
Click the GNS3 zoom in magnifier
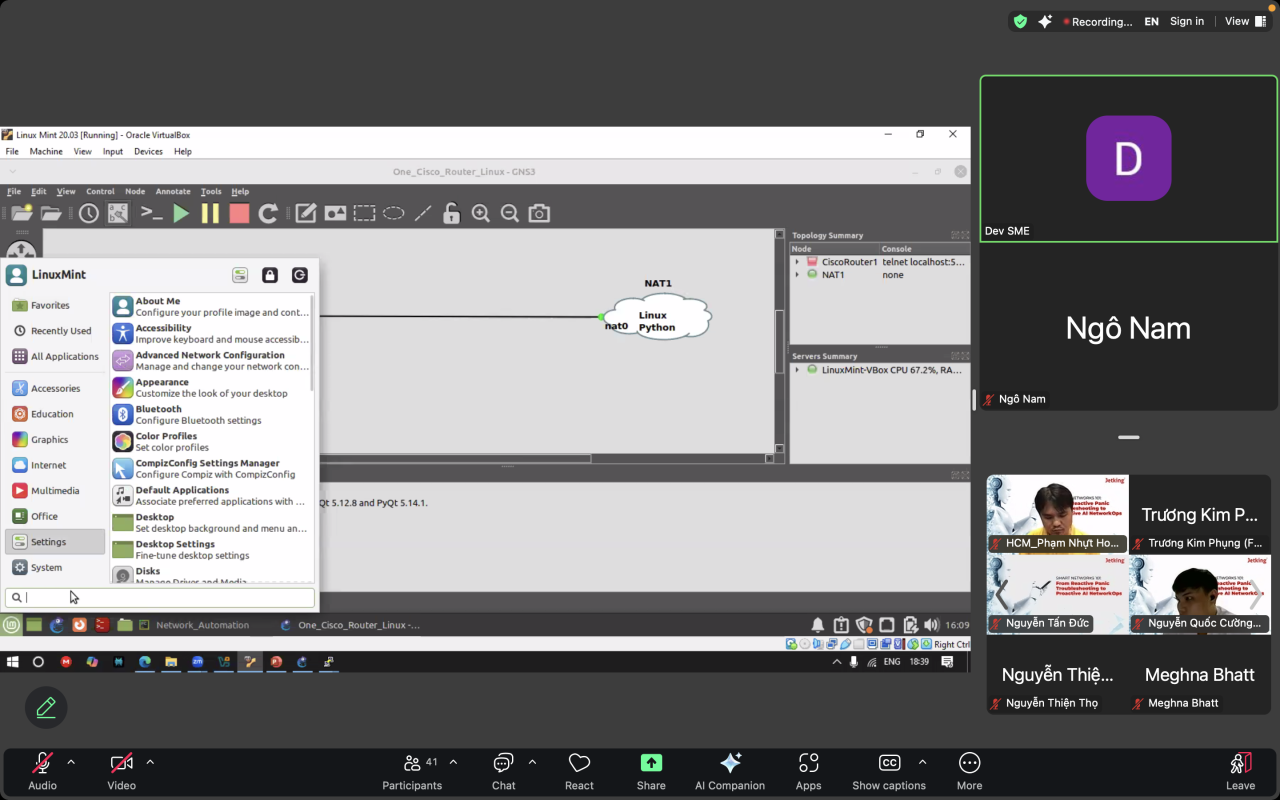[481, 213]
